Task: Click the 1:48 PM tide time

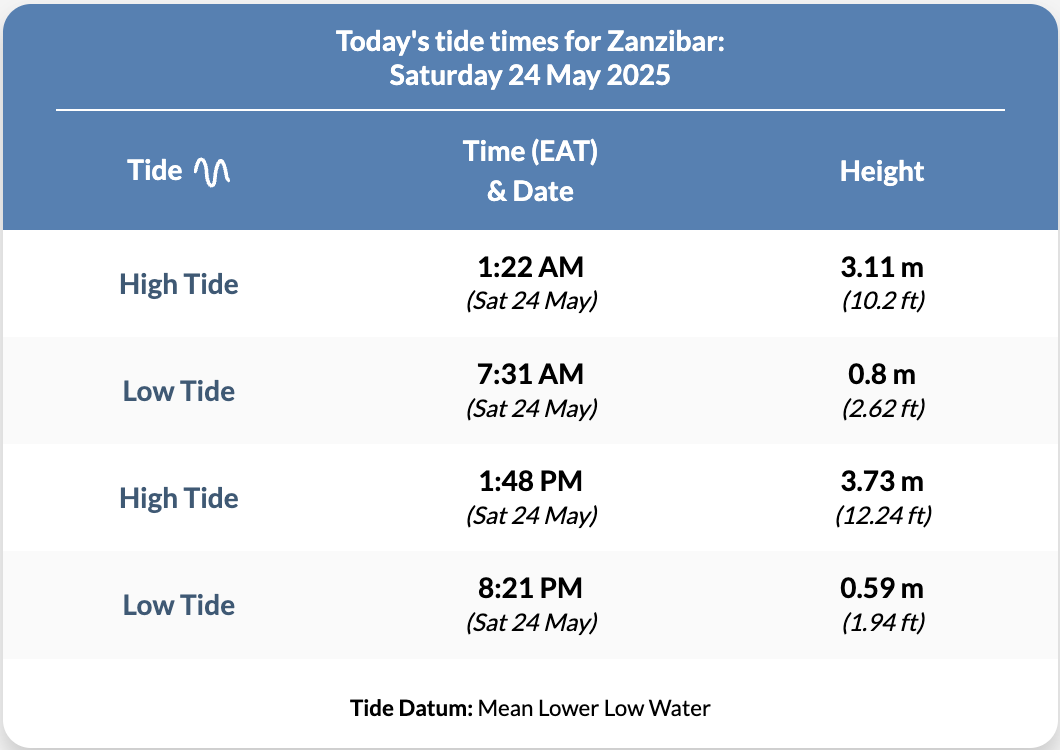Action: coord(530,482)
